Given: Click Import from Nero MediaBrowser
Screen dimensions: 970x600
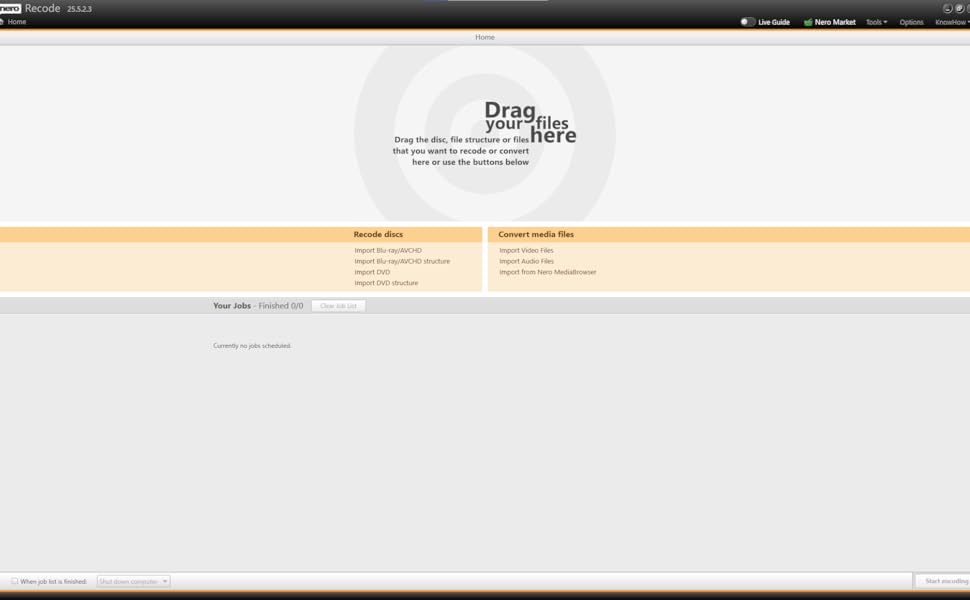Looking at the screenshot, I should [x=546, y=271].
